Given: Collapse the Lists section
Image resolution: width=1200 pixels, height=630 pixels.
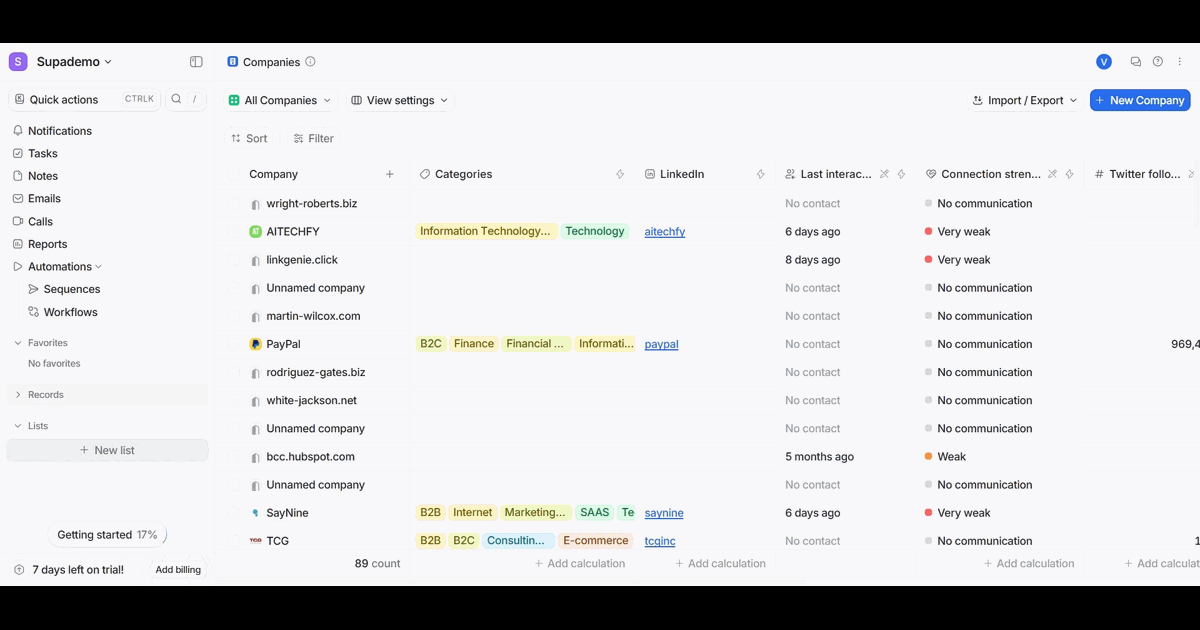Looking at the screenshot, I should pyautogui.click(x=18, y=426).
